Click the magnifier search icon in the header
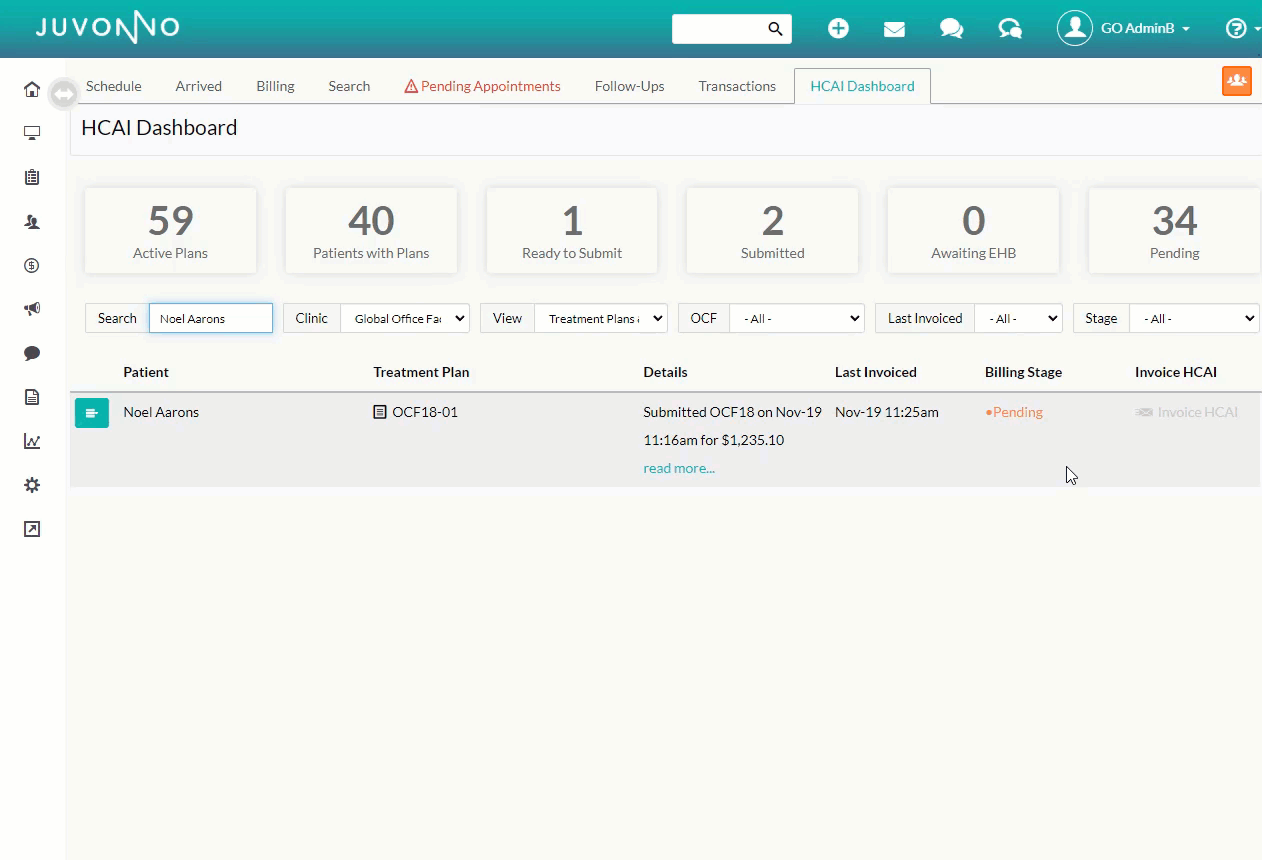This screenshot has height=860, width=1262. tap(775, 29)
